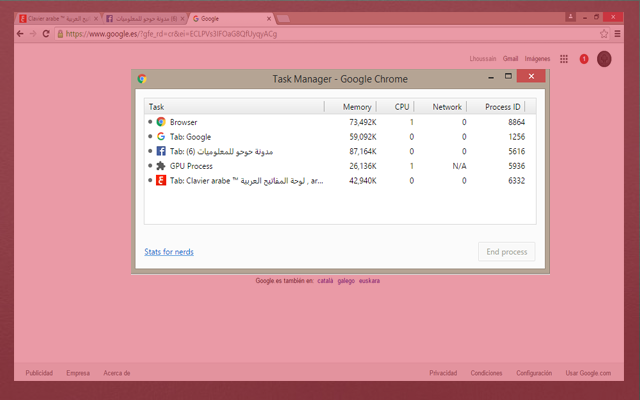Click the GPU Process puzzle icon
640x400 pixels.
click(160, 166)
